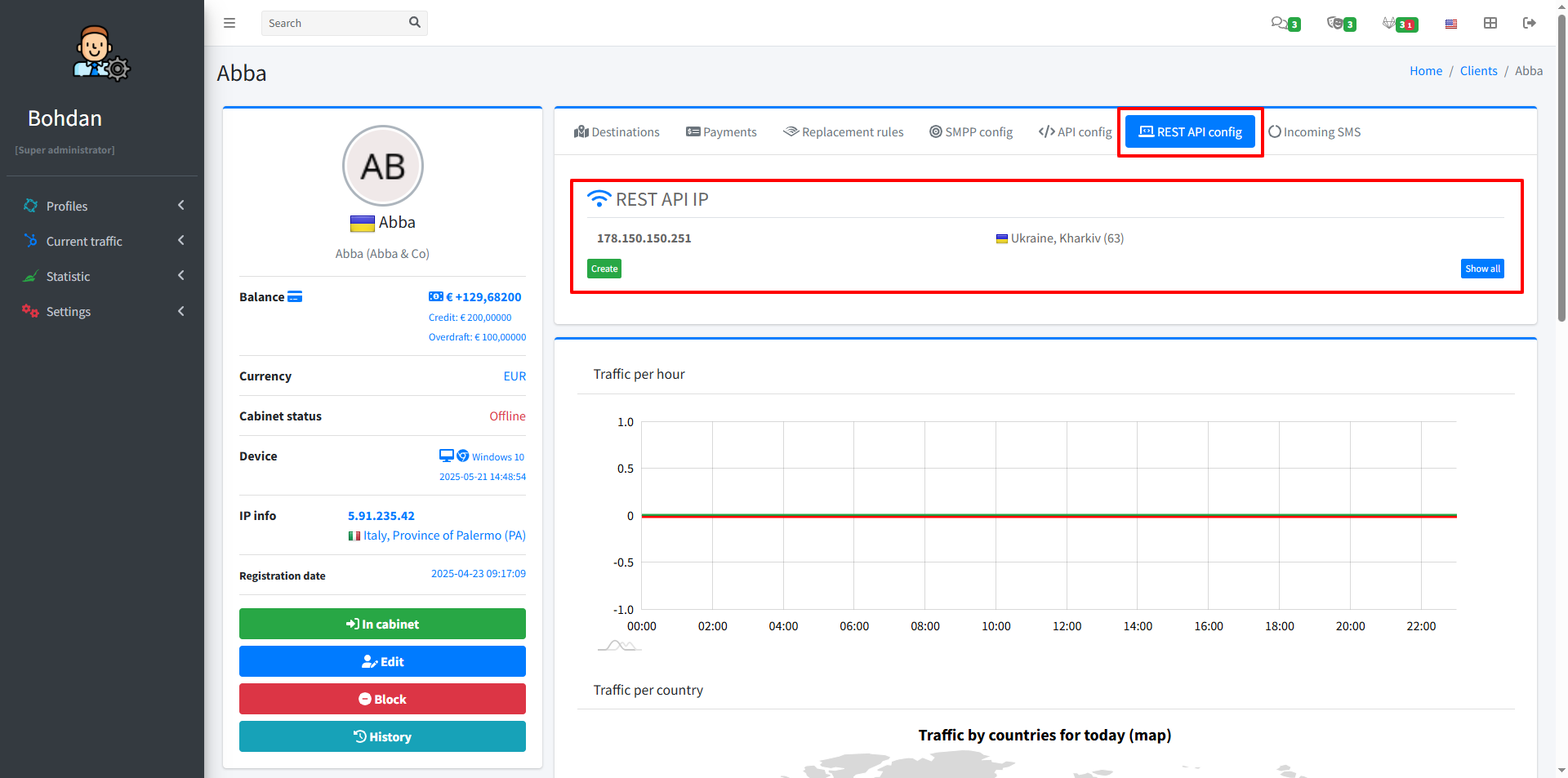Click the hamburger menu toggle icon
The width and height of the screenshot is (1568, 778).
(229, 23)
